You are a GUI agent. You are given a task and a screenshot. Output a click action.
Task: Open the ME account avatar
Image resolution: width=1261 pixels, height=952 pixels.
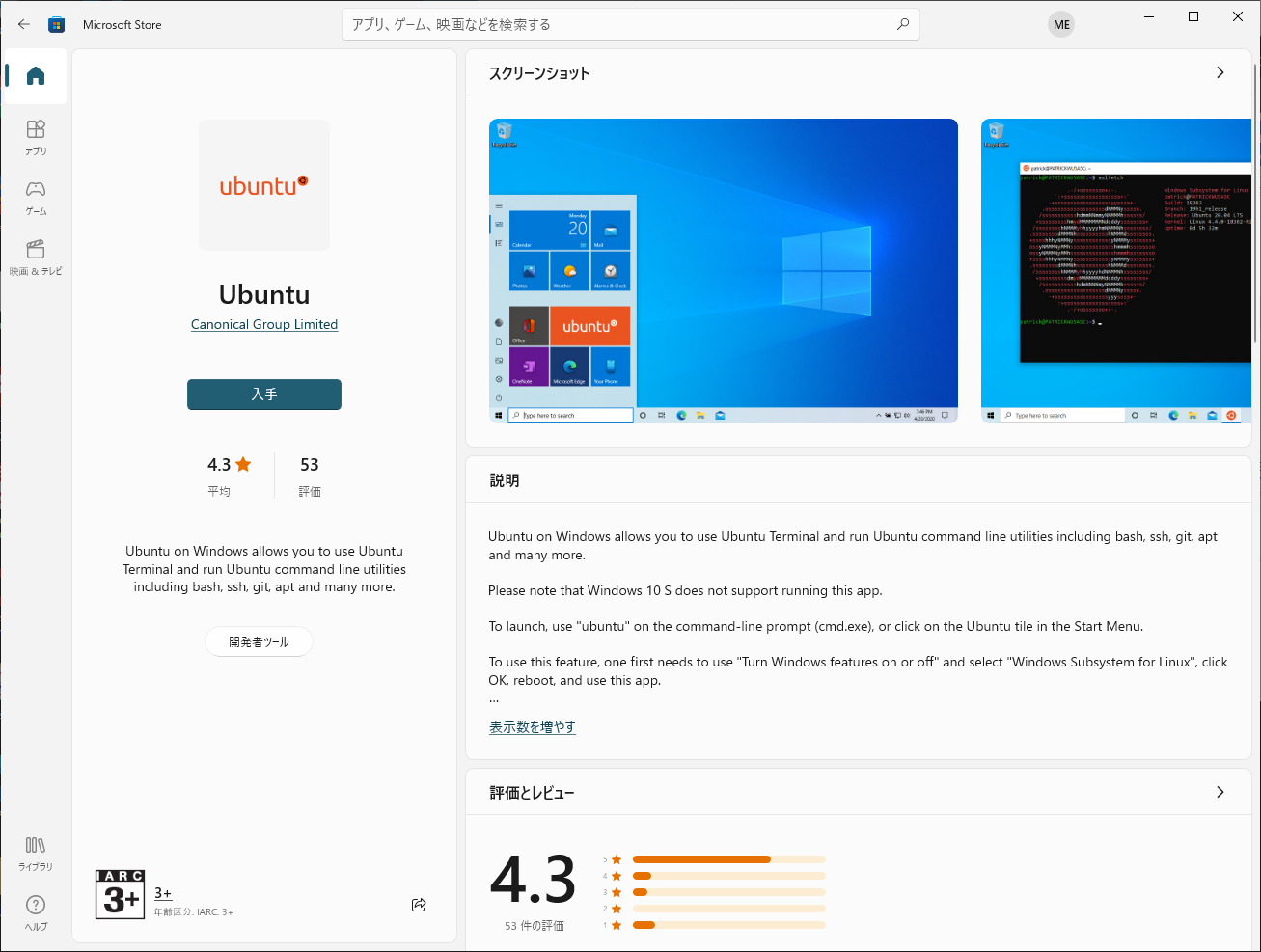(1060, 24)
